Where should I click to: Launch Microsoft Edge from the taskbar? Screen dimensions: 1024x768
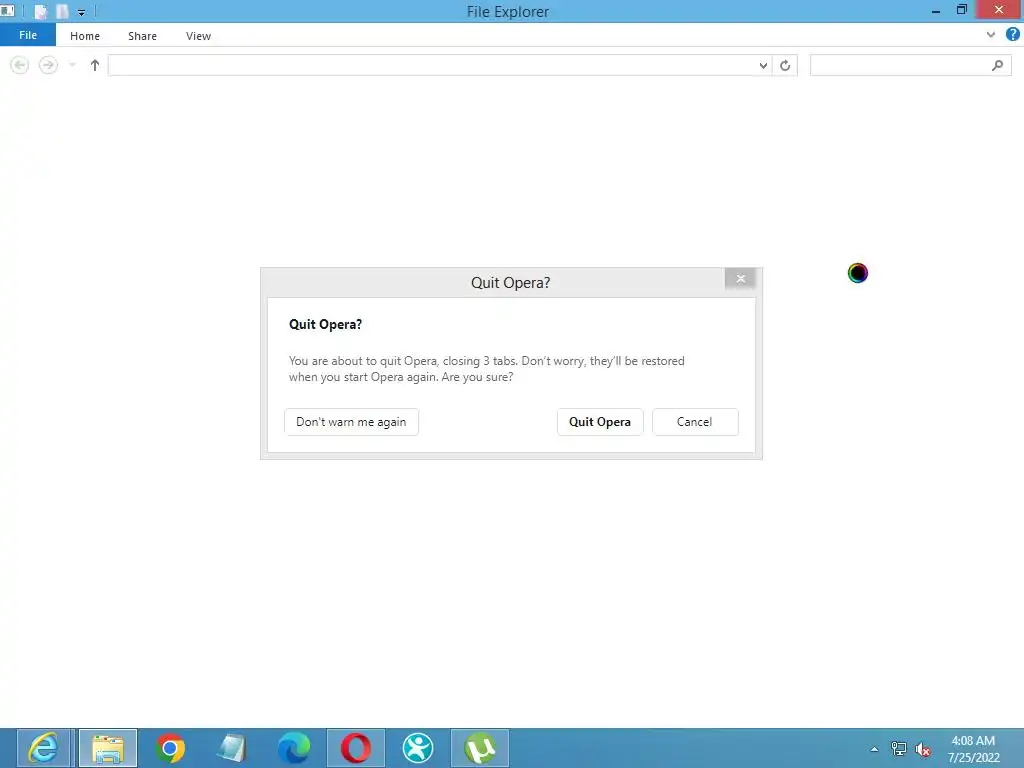(294, 748)
